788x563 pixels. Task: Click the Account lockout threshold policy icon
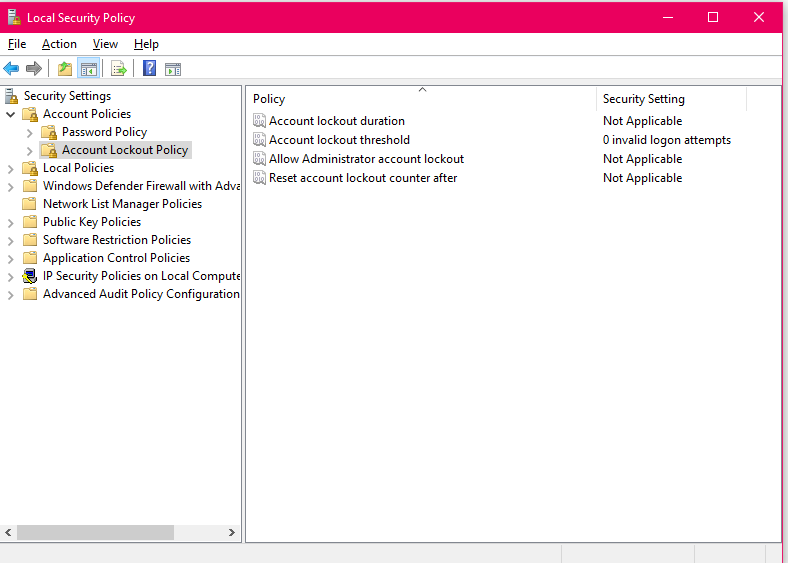pyautogui.click(x=259, y=140)
